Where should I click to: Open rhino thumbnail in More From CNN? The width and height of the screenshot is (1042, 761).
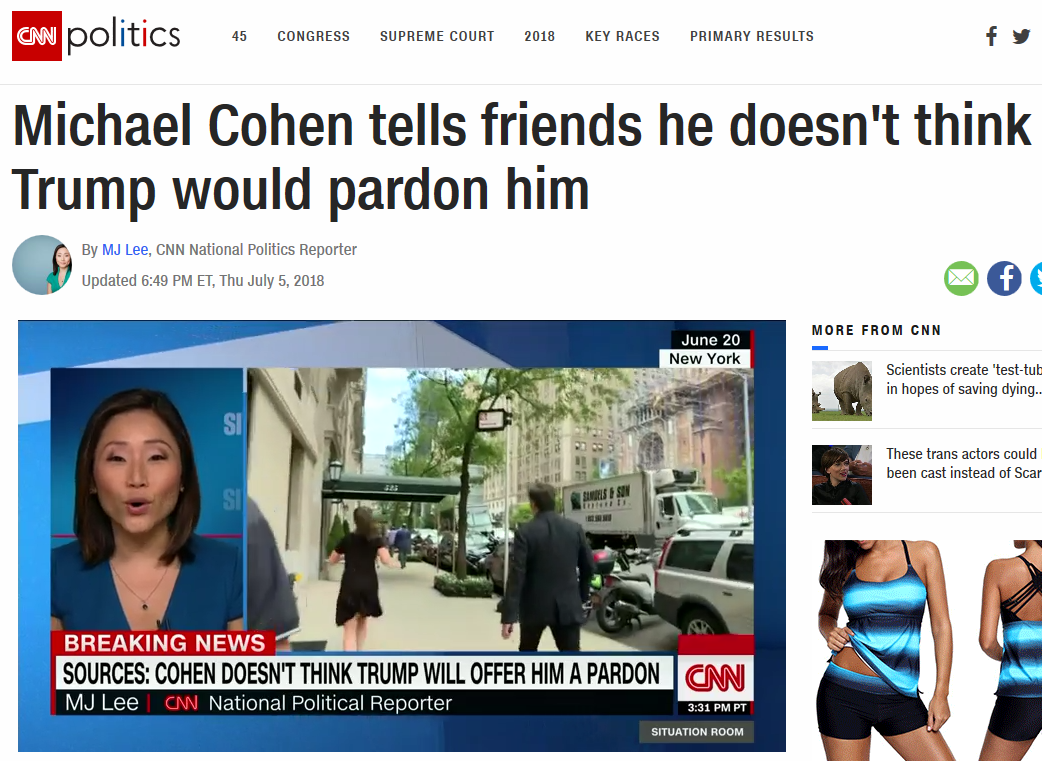click(x=841, y=391)
